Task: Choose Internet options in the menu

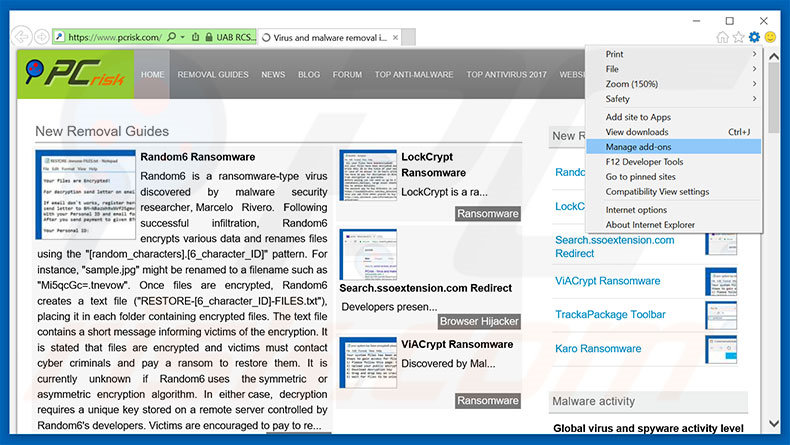Action: (x=636, y=210)
